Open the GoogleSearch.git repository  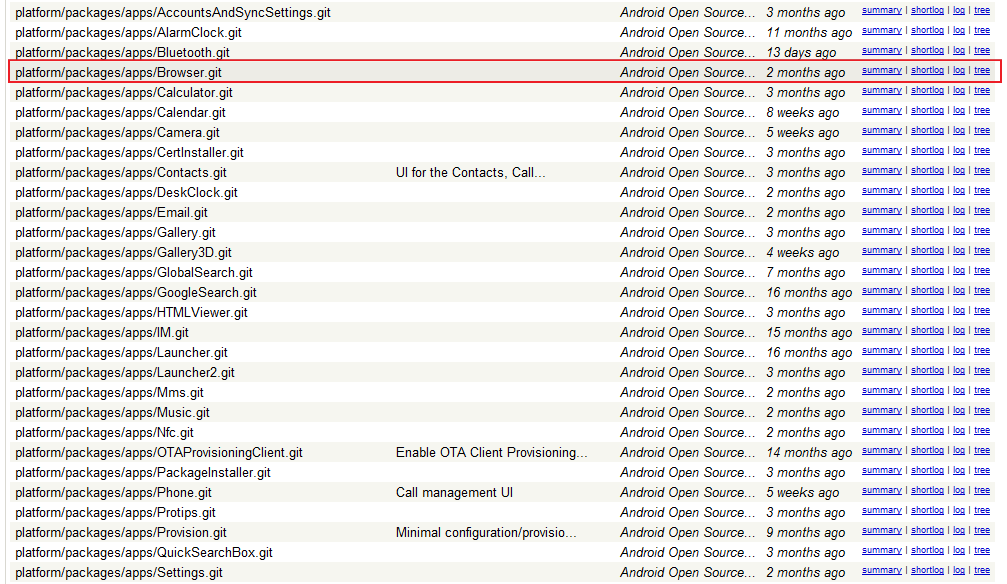click(136, 292)
